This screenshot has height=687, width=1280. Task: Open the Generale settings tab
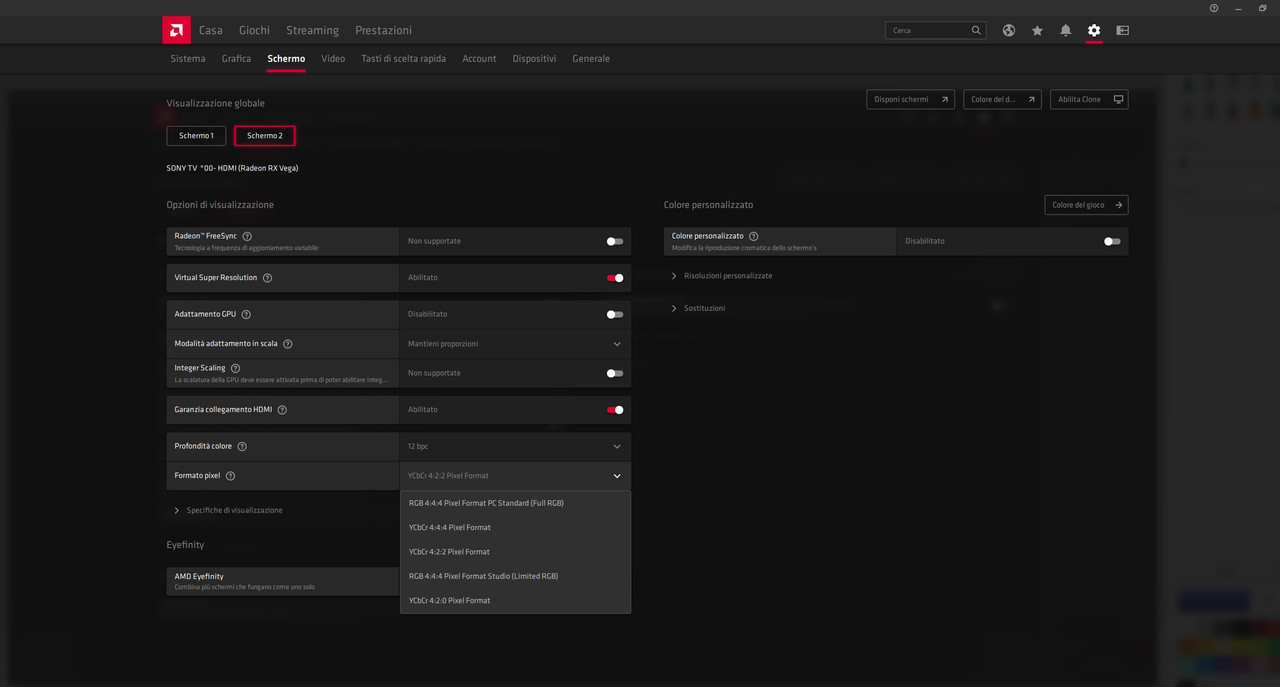pos(591,59)
